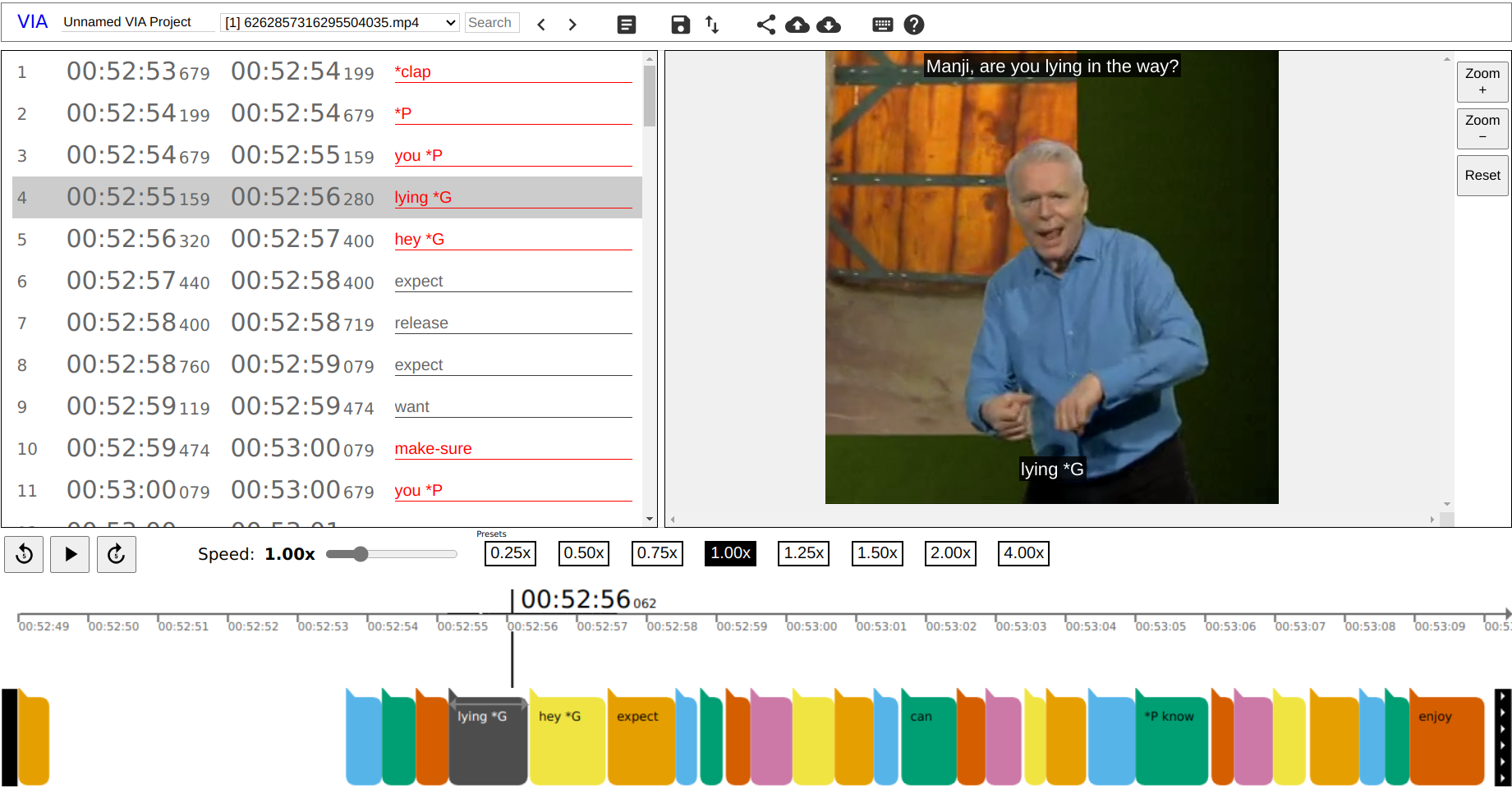Edit the Unnamed VIA Project name field
This screenshot has width=1512, height=788.
[137, 22]
